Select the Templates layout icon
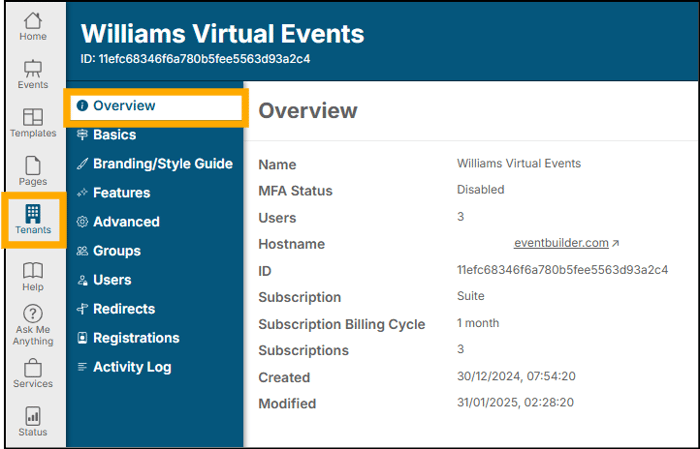The height and width of the screenshot is (449, 700). click(33, 117)
